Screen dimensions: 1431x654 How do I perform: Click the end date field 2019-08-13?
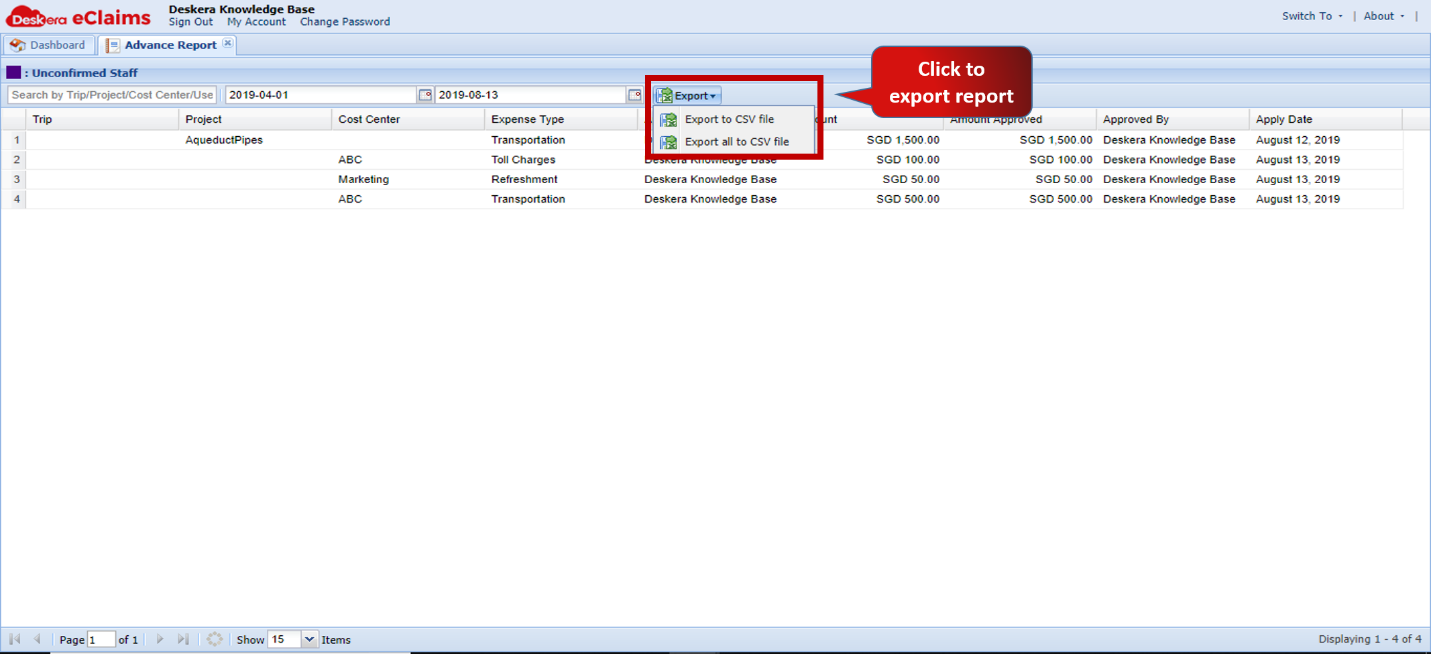click(531, 95)
